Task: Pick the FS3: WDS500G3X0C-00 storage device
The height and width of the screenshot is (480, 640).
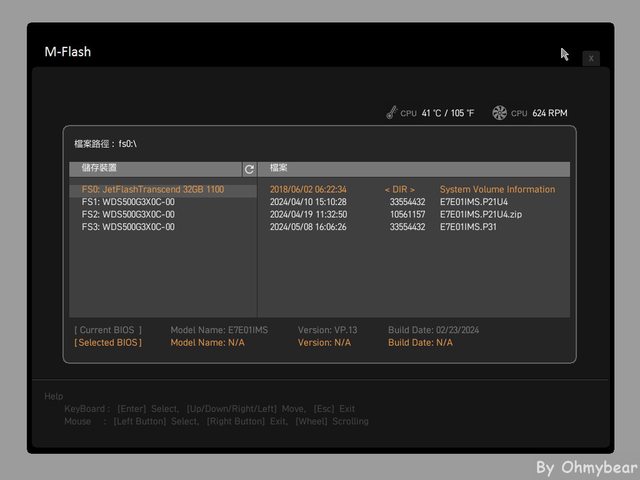Action: [x=128, y=227]
